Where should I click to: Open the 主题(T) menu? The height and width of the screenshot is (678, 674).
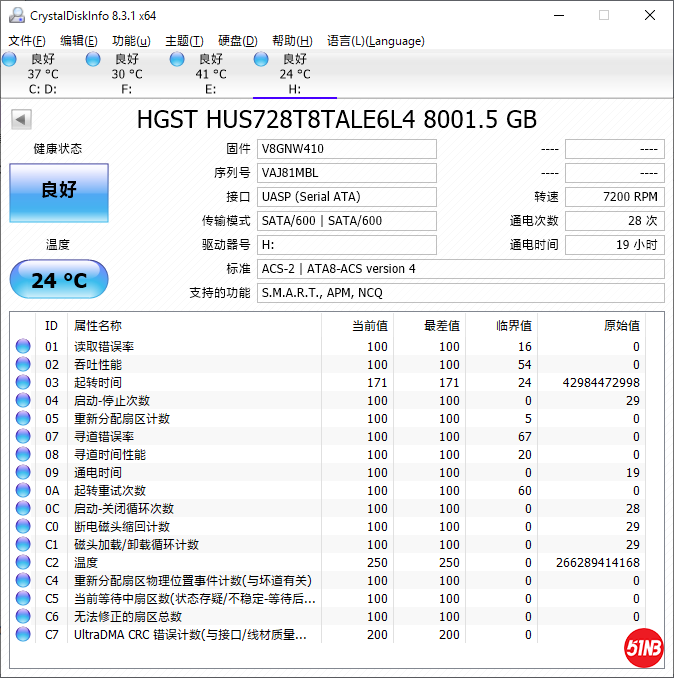[184, 41]
